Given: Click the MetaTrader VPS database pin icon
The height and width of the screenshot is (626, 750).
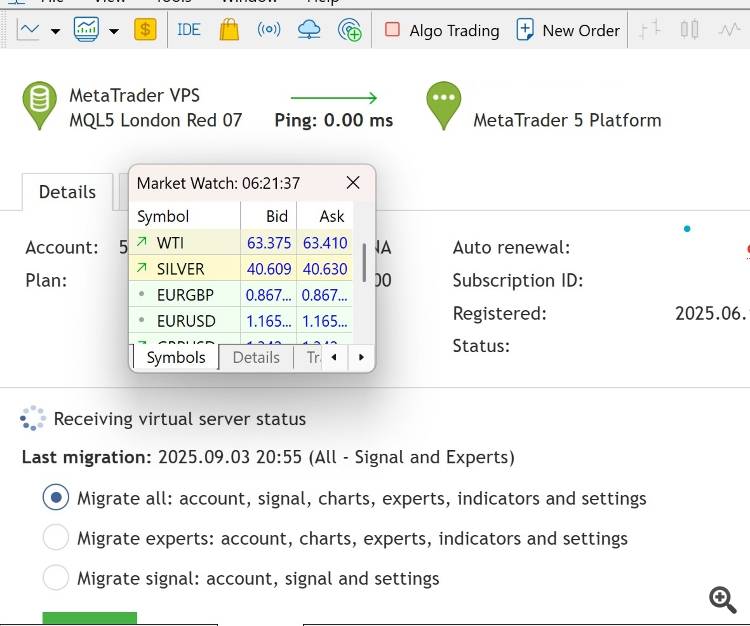Looking at the screenshot, I should click(x=39, y=106).
